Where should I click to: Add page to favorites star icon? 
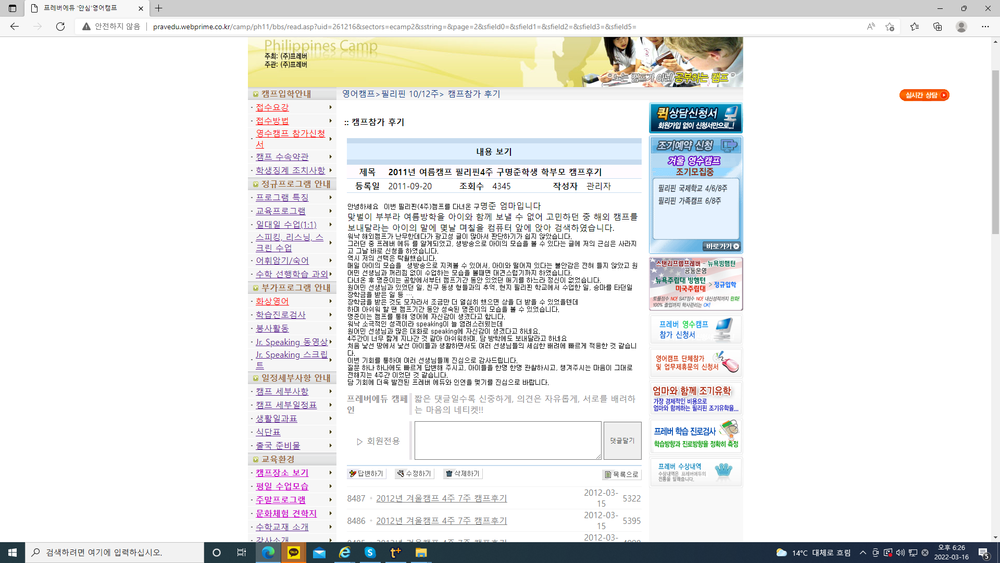click(x=890, y=27)
